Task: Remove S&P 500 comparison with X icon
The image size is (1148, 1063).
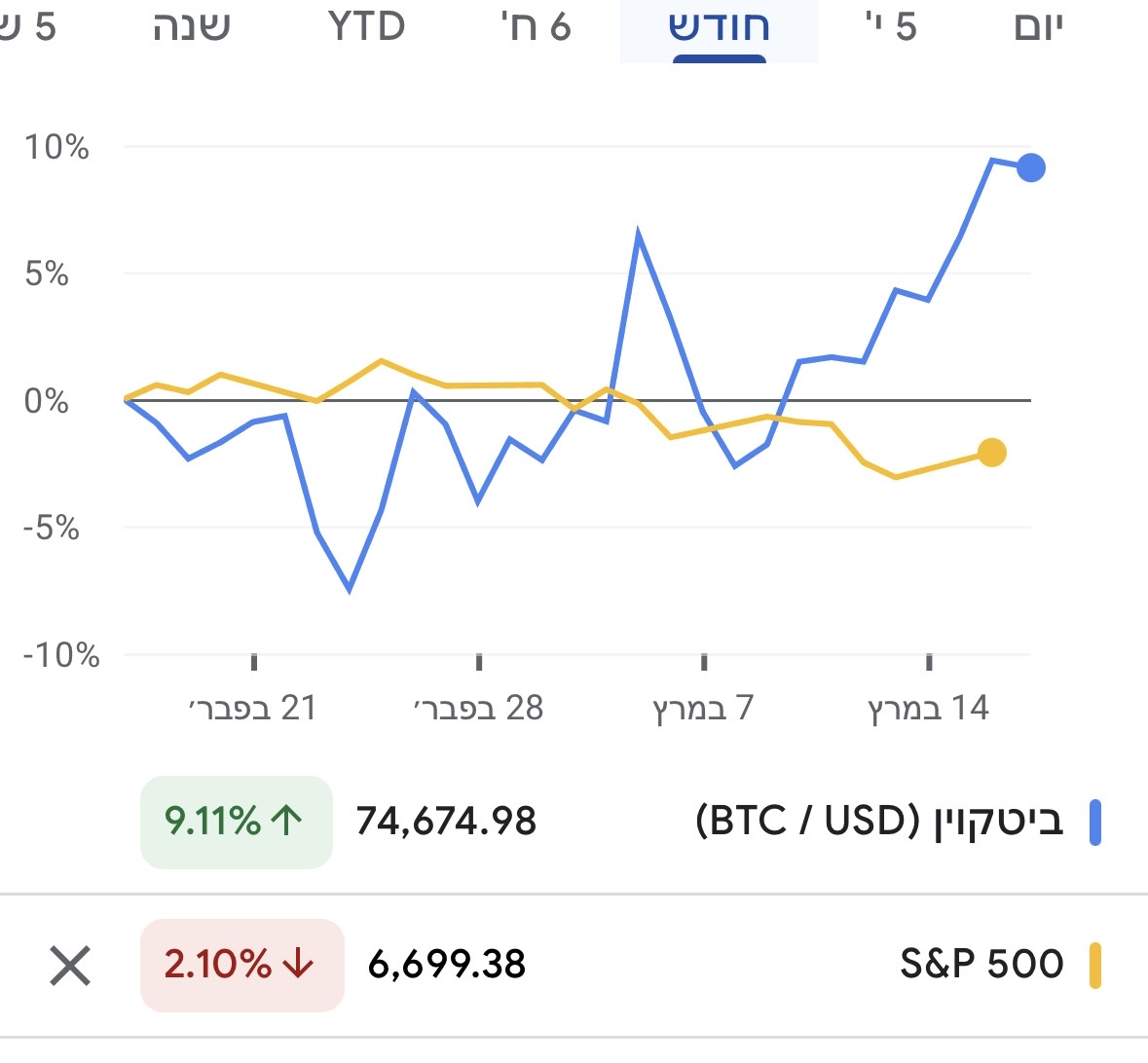Action: click(x=70, y=966)
